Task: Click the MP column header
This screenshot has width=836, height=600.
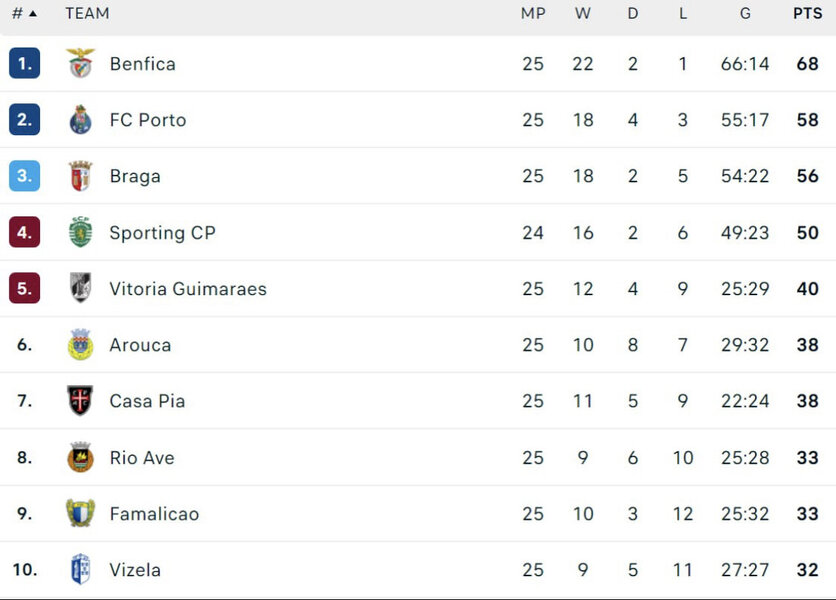Action: coord(533,14)
